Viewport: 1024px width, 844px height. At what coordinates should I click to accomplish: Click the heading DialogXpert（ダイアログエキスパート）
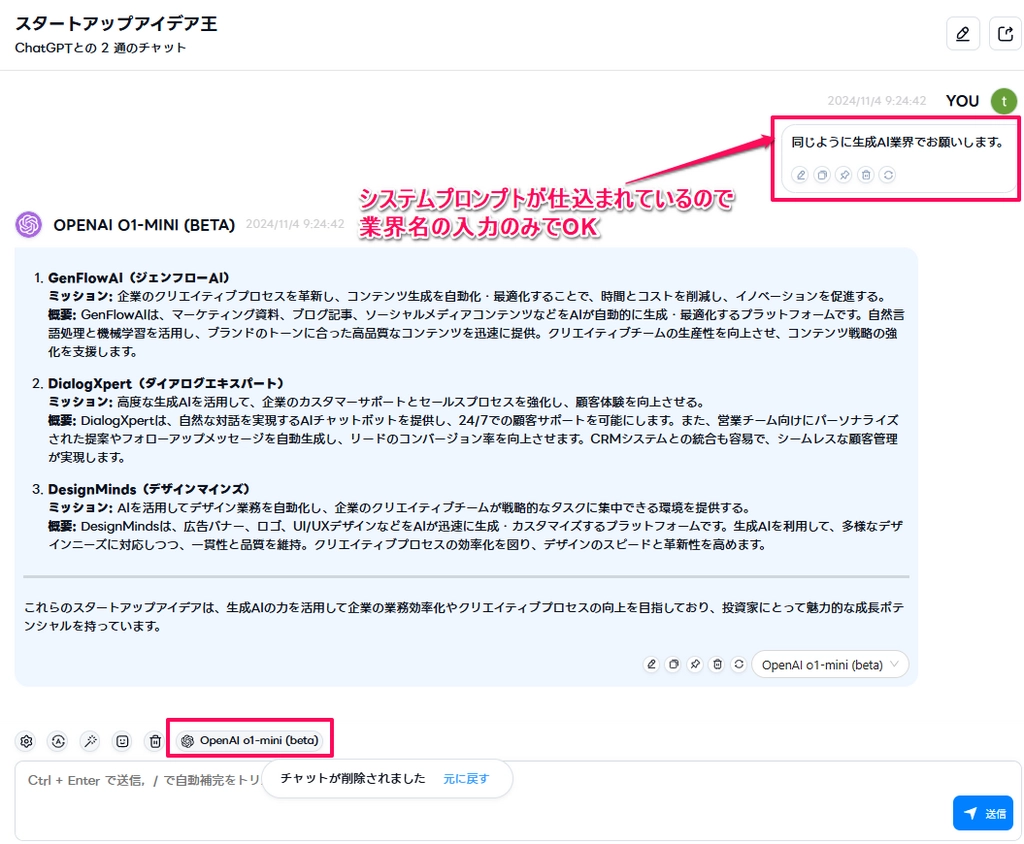[166, 383]
